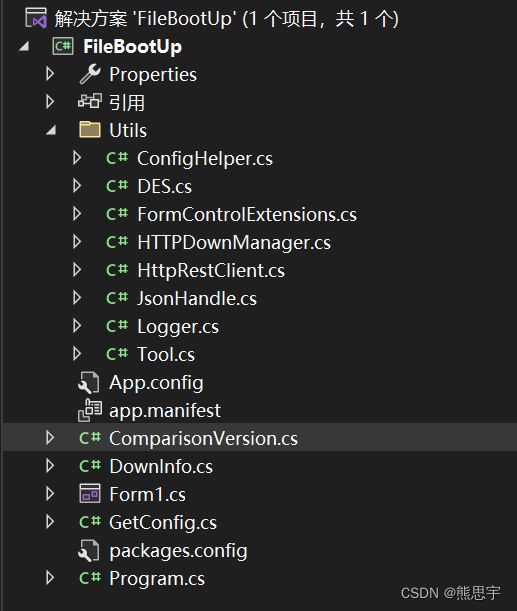517x611 pixels.
Task: Expand the ConfigHelper.cs node arrow
Action: click(77, 158)
